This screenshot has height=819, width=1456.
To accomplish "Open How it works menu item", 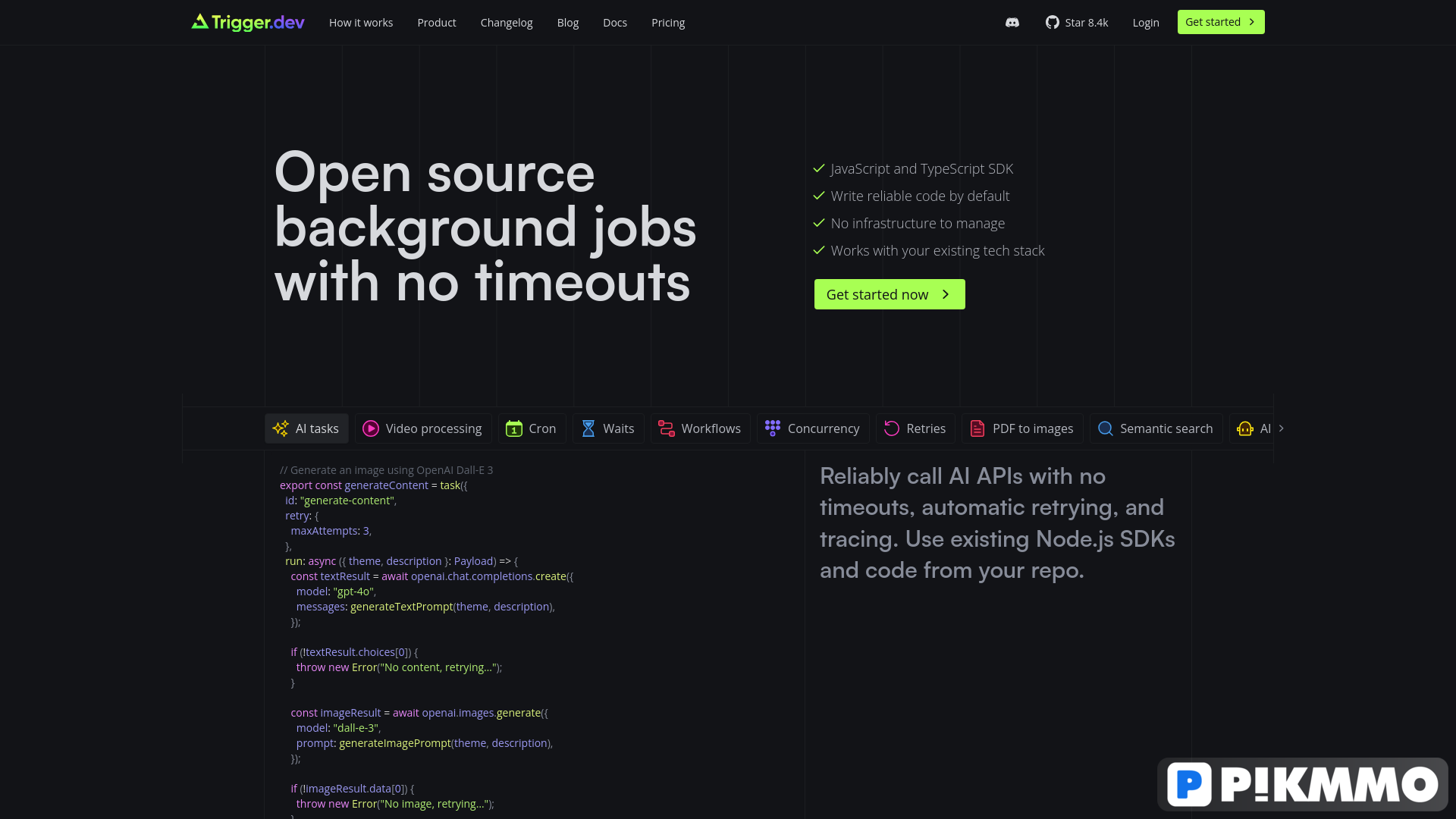I will (361, 23).
